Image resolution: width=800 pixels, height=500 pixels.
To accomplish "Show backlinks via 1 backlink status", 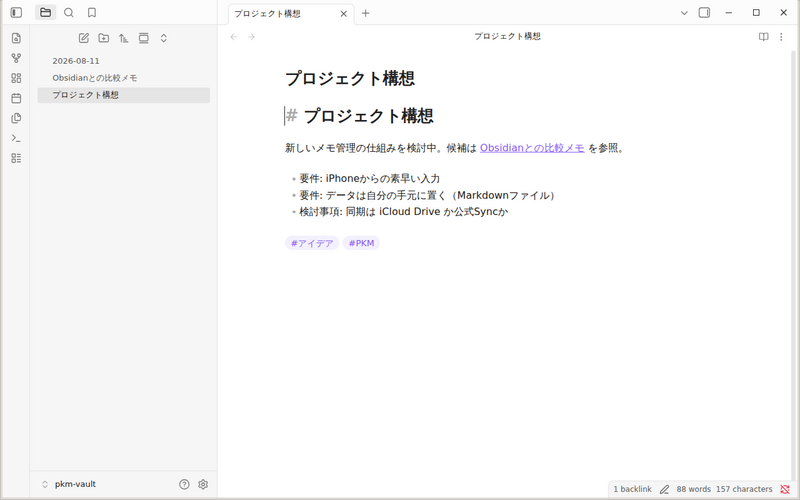I will [x=632, y=489].
